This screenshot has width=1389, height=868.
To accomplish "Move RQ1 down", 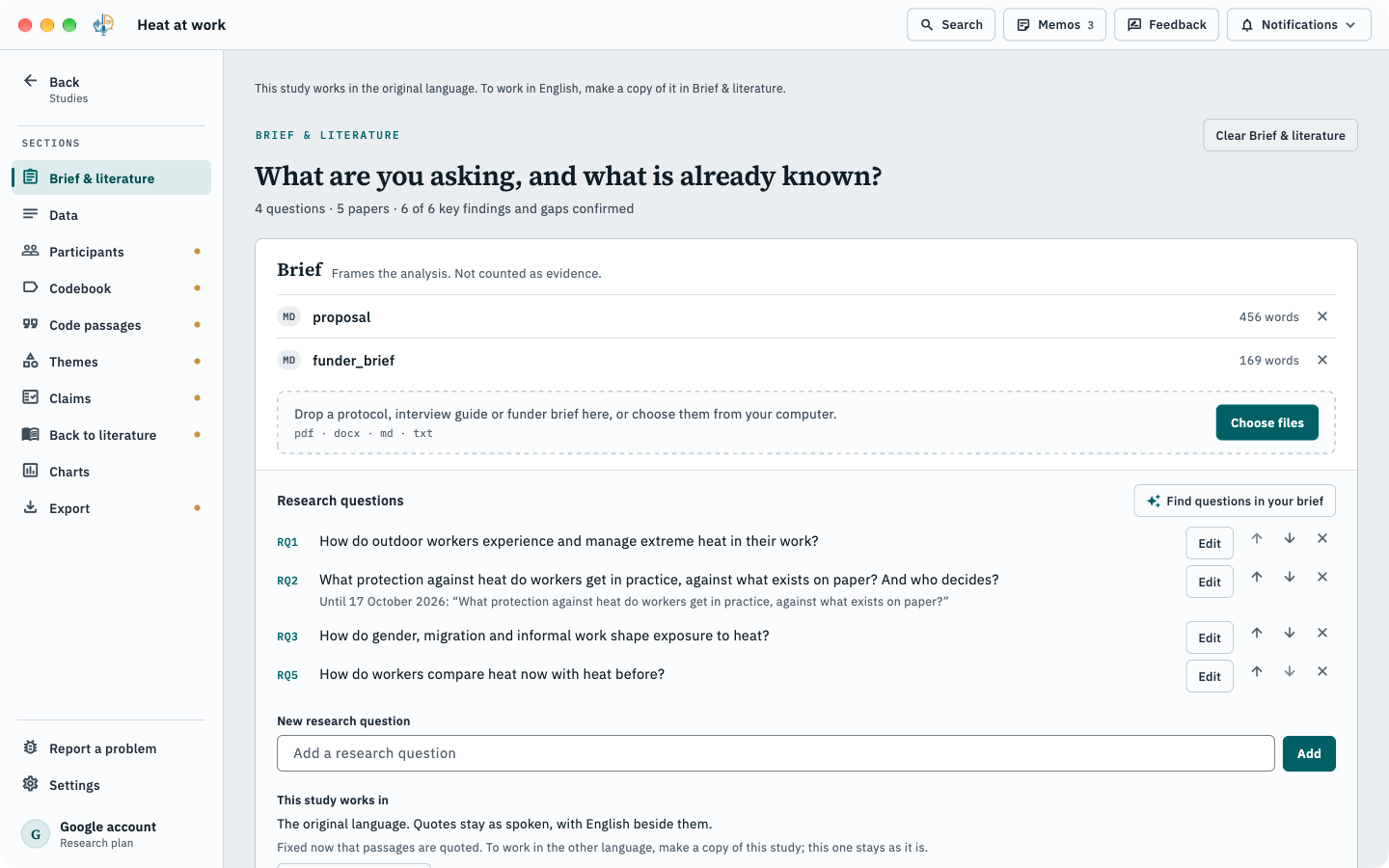I will (x=1290, y=538).
